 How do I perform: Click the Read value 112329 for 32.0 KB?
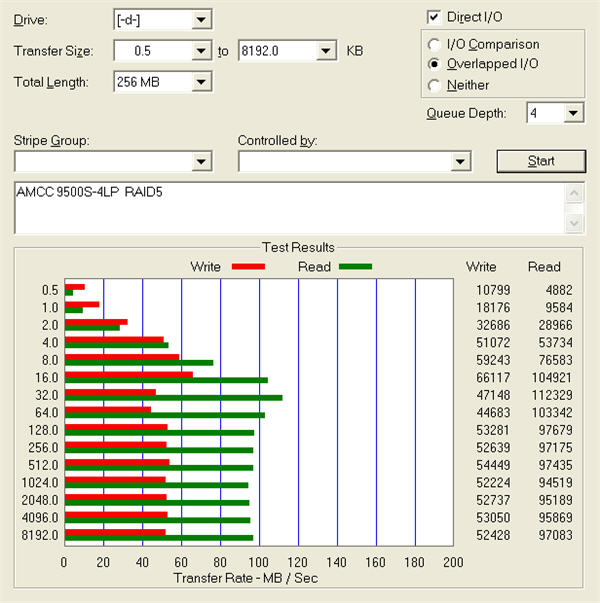point(552,395)
